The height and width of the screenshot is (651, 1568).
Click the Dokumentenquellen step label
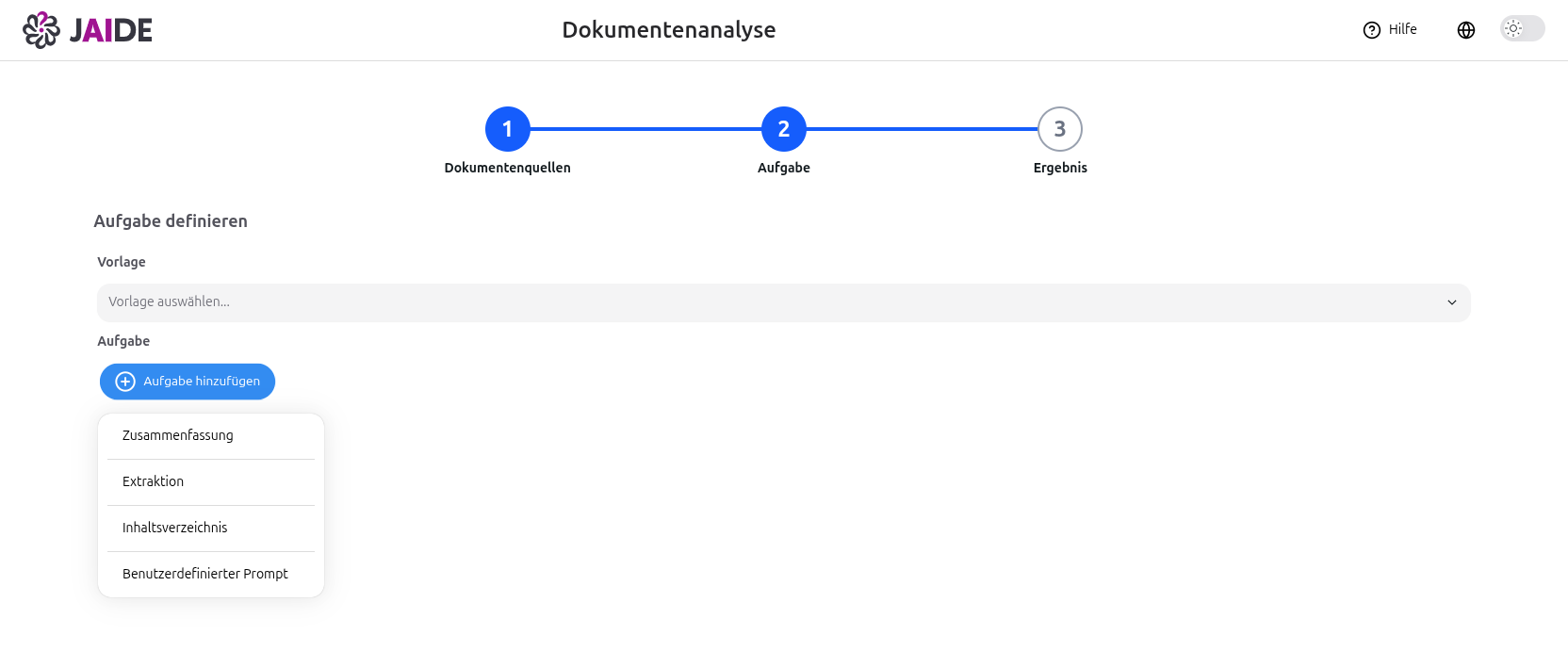point(508,168)
